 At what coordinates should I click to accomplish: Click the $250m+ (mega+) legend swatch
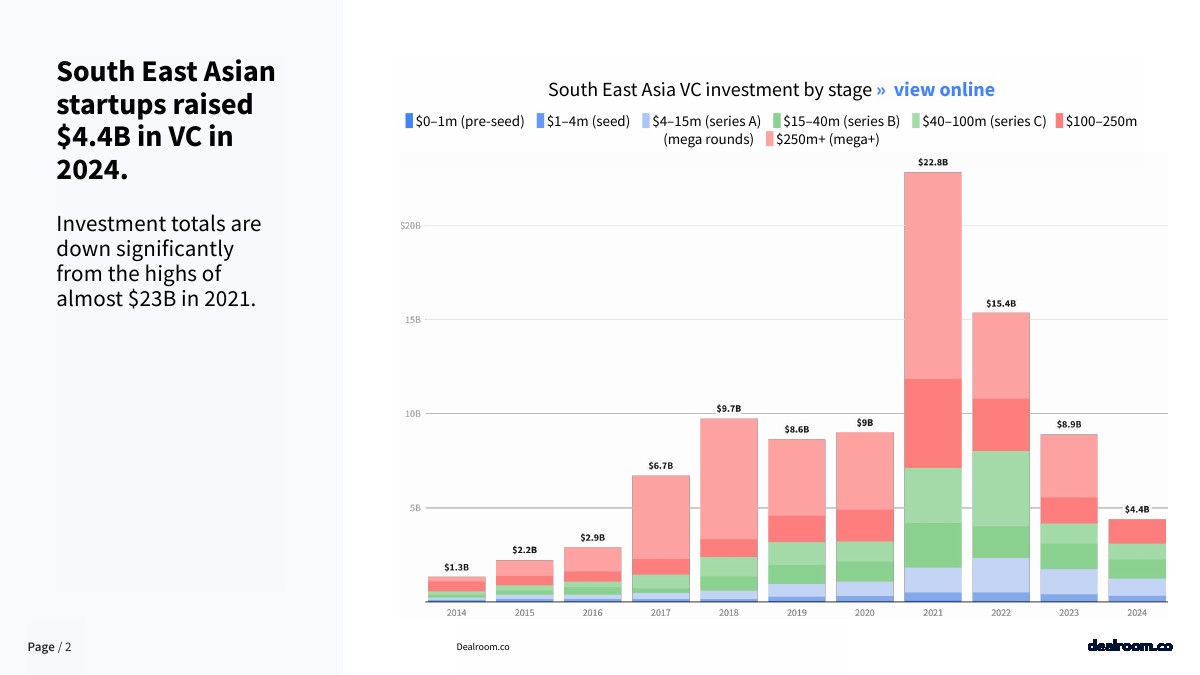tap(769, 139)
